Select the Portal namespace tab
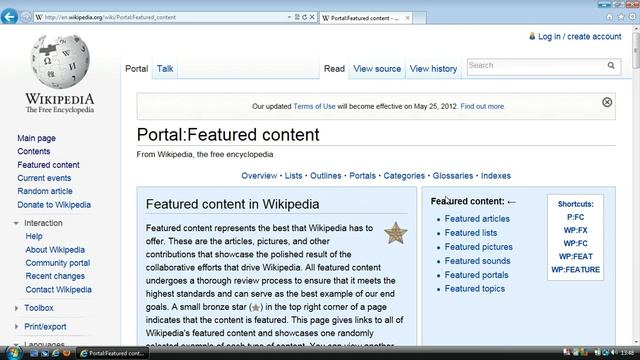Screen dimensions: 640x360 [x=136, y=69]
